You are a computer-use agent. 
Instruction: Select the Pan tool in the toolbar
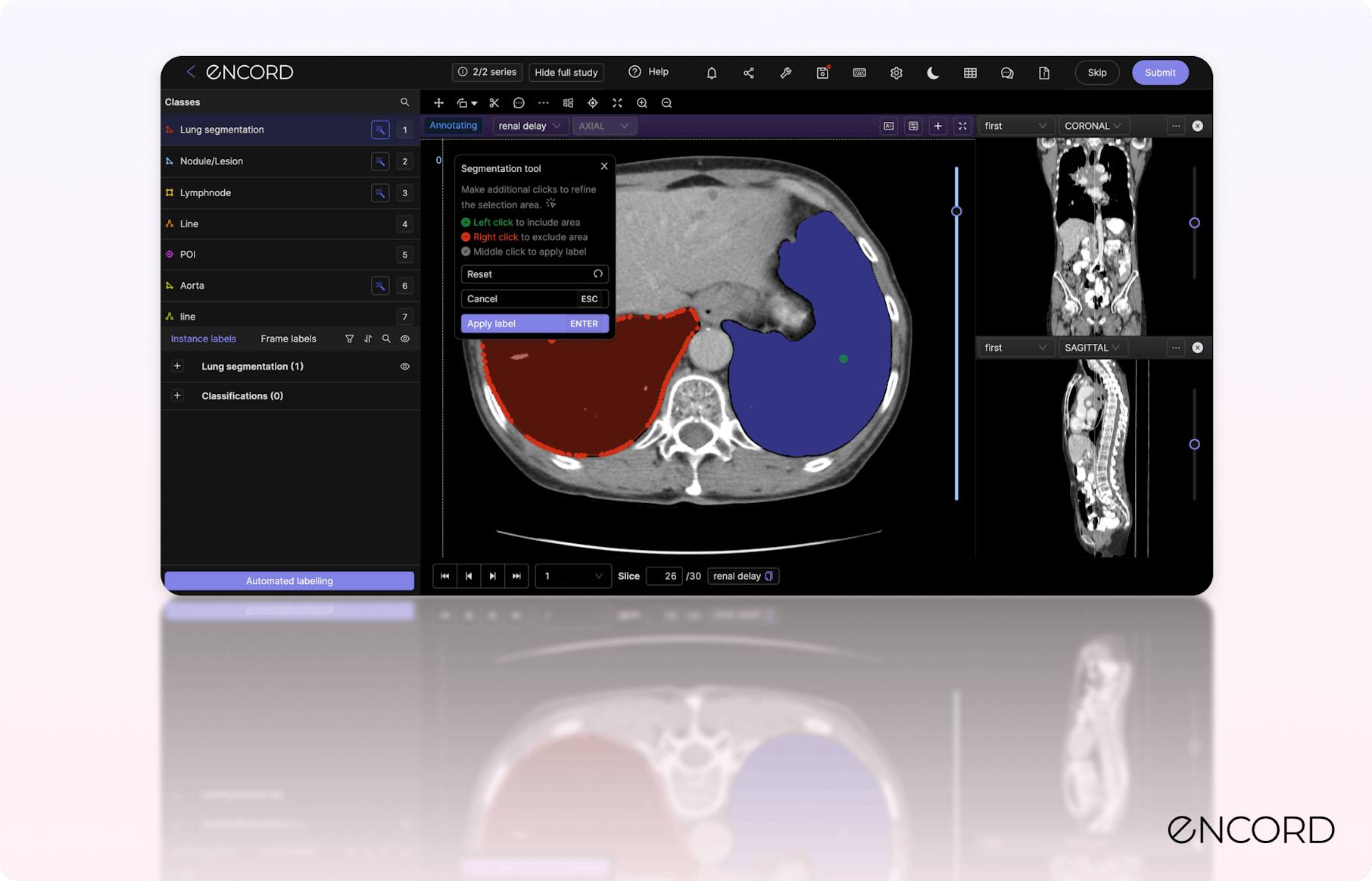[x=438, y=102]
